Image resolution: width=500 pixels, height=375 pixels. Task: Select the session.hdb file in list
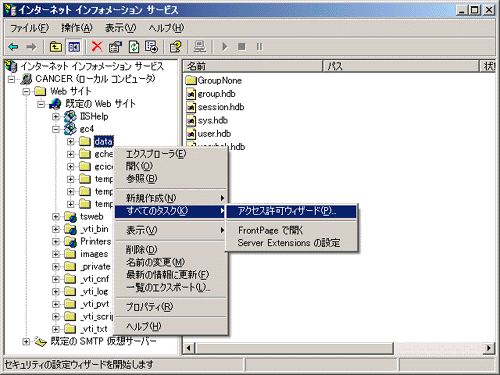point(221,107)
